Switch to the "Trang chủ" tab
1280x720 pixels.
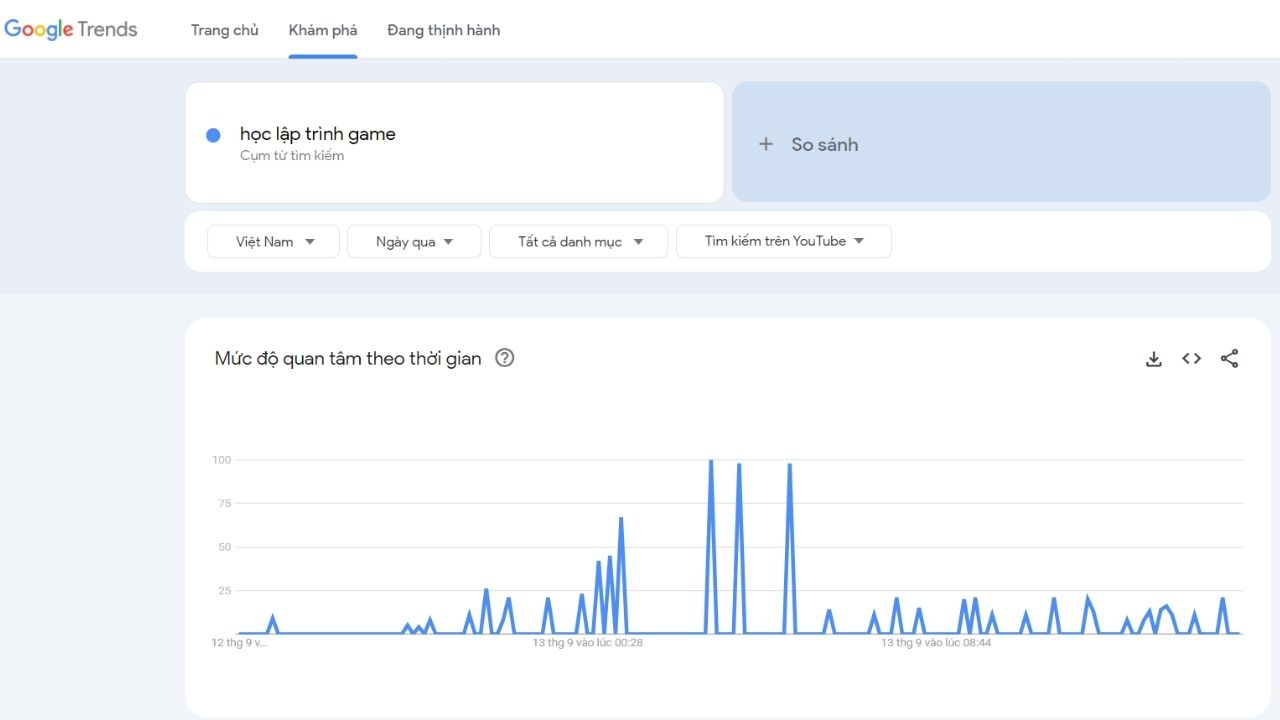pyautogui.click(x=224, y=30)
